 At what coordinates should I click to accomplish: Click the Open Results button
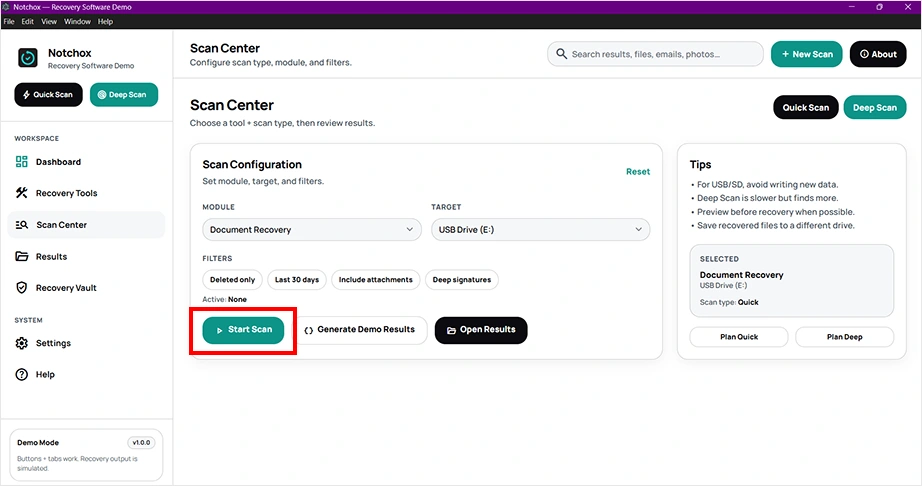tap(481, 330)
